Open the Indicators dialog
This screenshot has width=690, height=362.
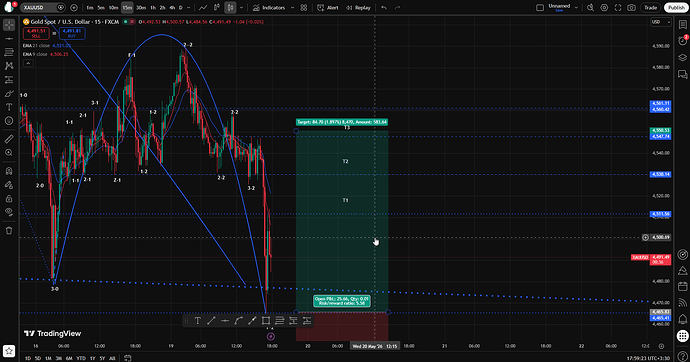pyautogui.click(x=268, y=7)
